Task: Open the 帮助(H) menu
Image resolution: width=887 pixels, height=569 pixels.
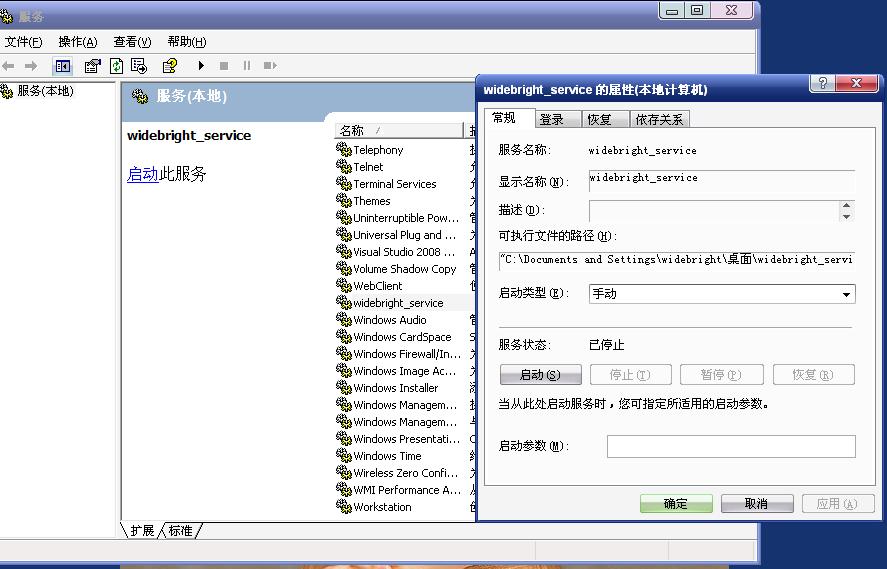Action: coord(187,42)
